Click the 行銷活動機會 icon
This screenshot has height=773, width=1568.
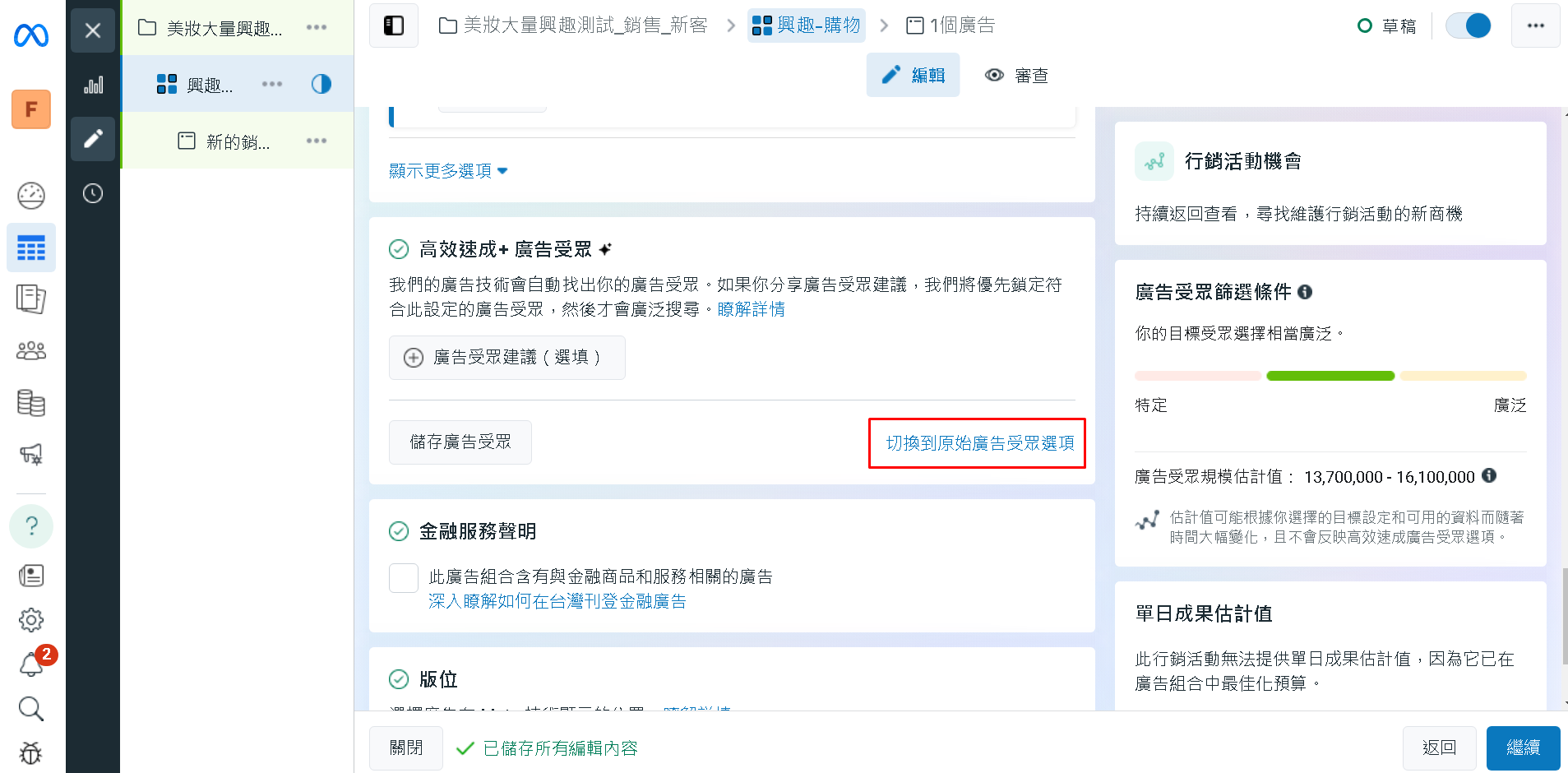[x=1154, y=161]
